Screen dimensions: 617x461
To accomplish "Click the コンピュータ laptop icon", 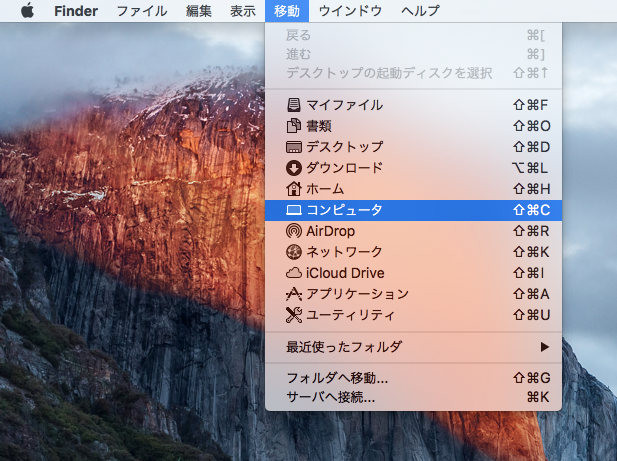I will click(294, 210).
